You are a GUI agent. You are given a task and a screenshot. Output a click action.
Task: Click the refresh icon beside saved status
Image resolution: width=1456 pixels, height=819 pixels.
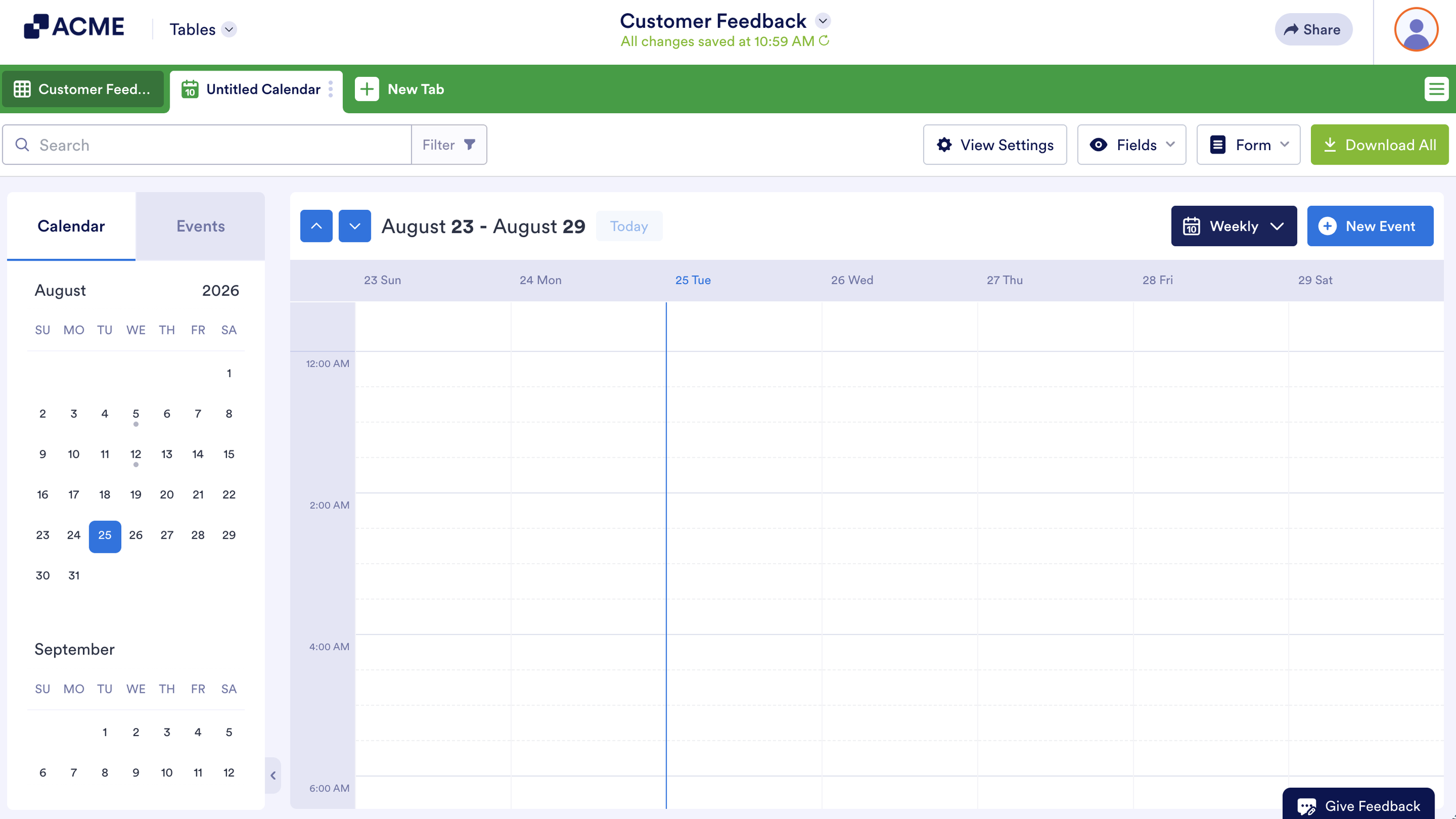(x=824, y=41)
